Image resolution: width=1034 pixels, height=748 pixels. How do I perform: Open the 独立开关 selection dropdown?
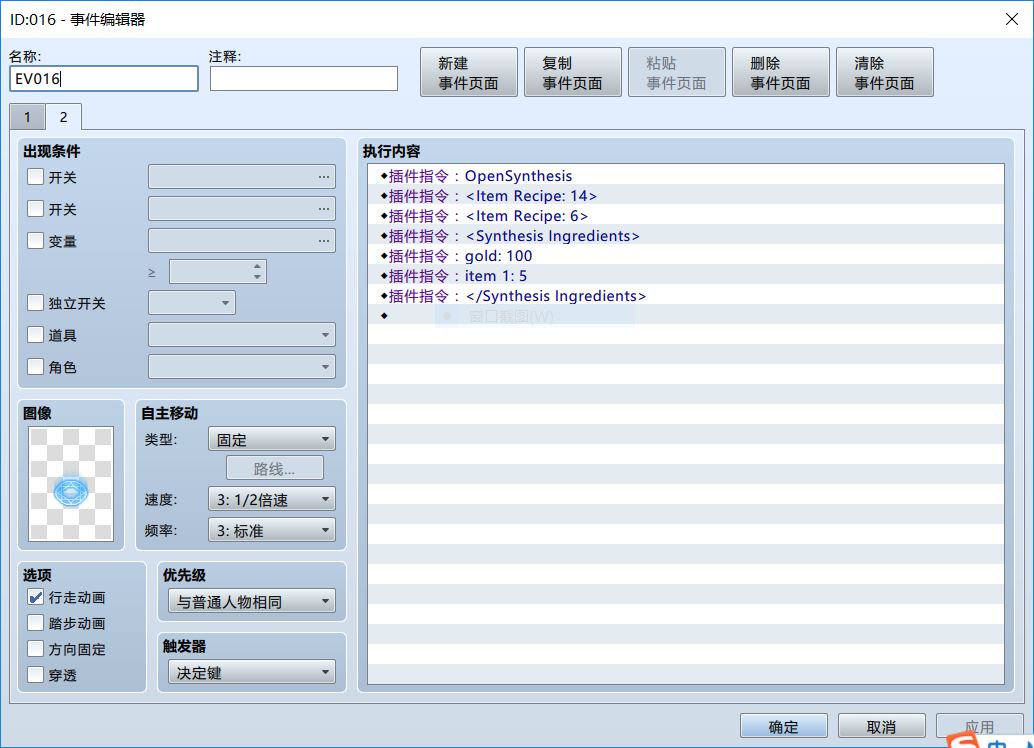point(192,303)
